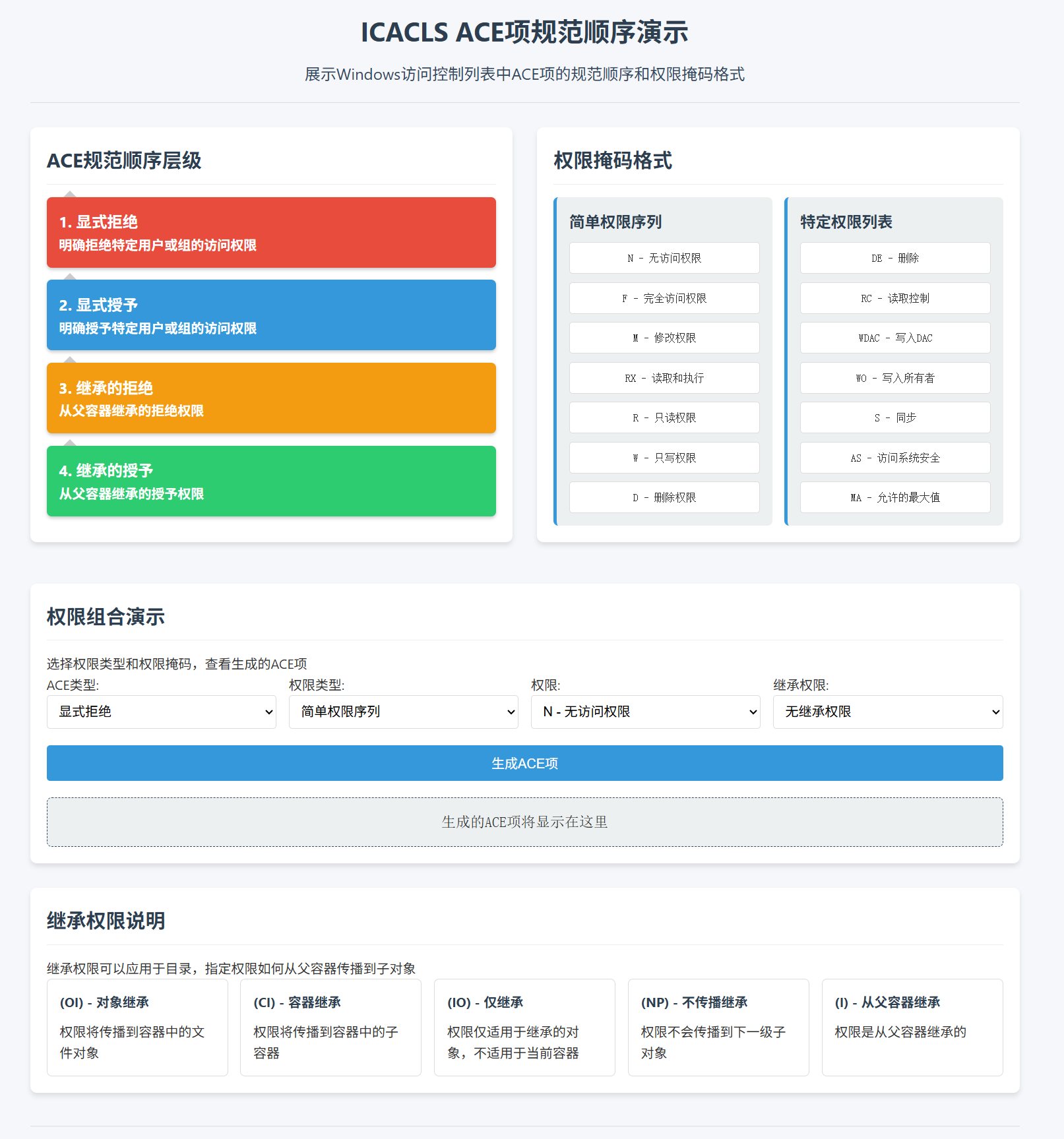Click the 生成ACE项 button

[525, 763]
